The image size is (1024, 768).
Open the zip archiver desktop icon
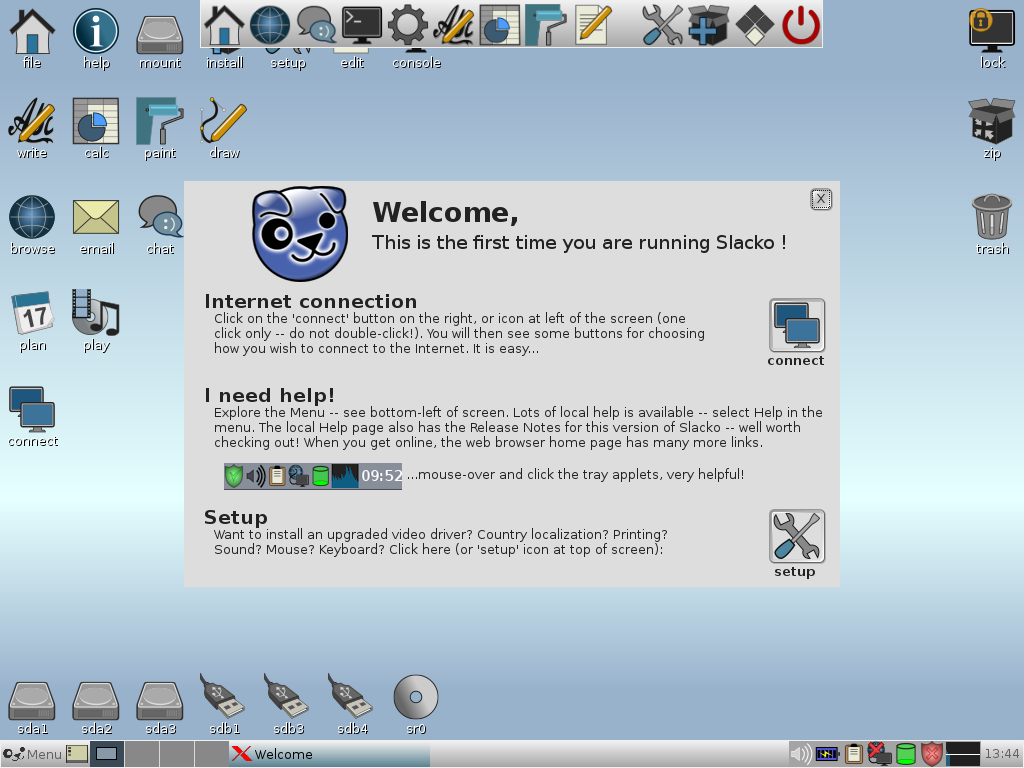pos(992,129)
